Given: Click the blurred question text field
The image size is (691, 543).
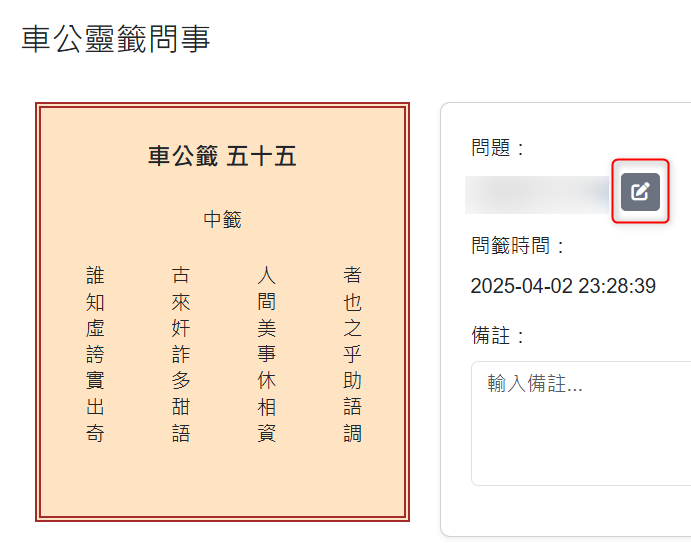Looking at the screenshot, I should click(x=538, y=194).
